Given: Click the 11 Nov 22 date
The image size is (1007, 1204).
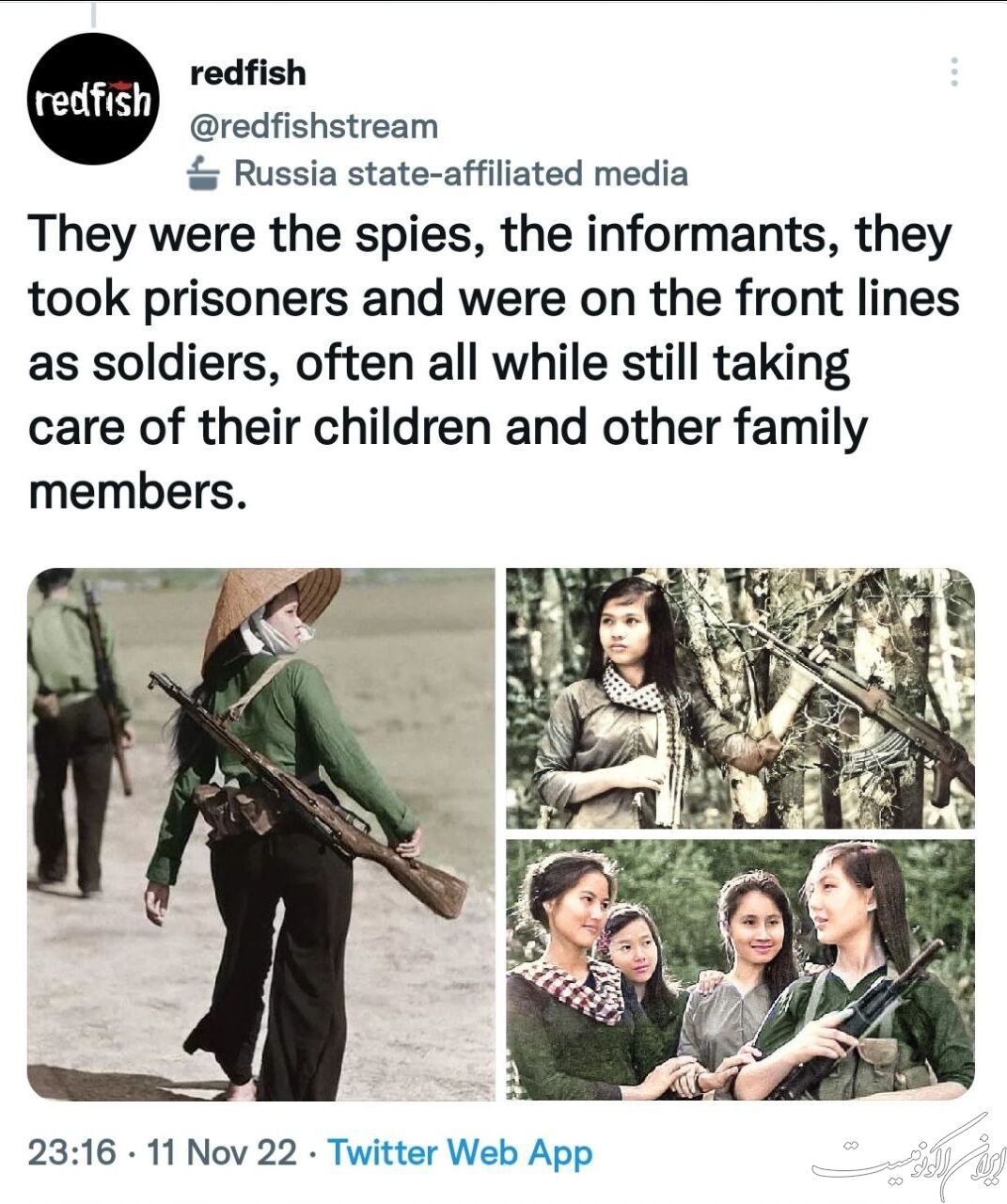Looking at the screenshot, I should pyautogui.click(x=223, y=1152).
